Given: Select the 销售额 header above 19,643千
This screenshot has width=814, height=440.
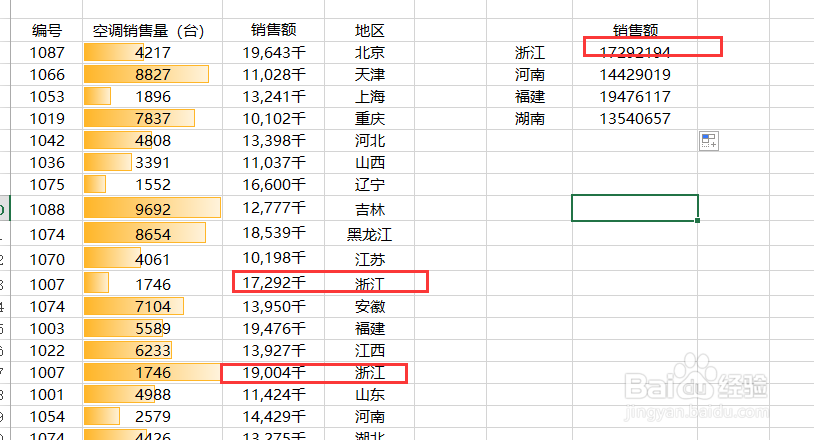Looking at the screenshot, I should coord(274,30).
